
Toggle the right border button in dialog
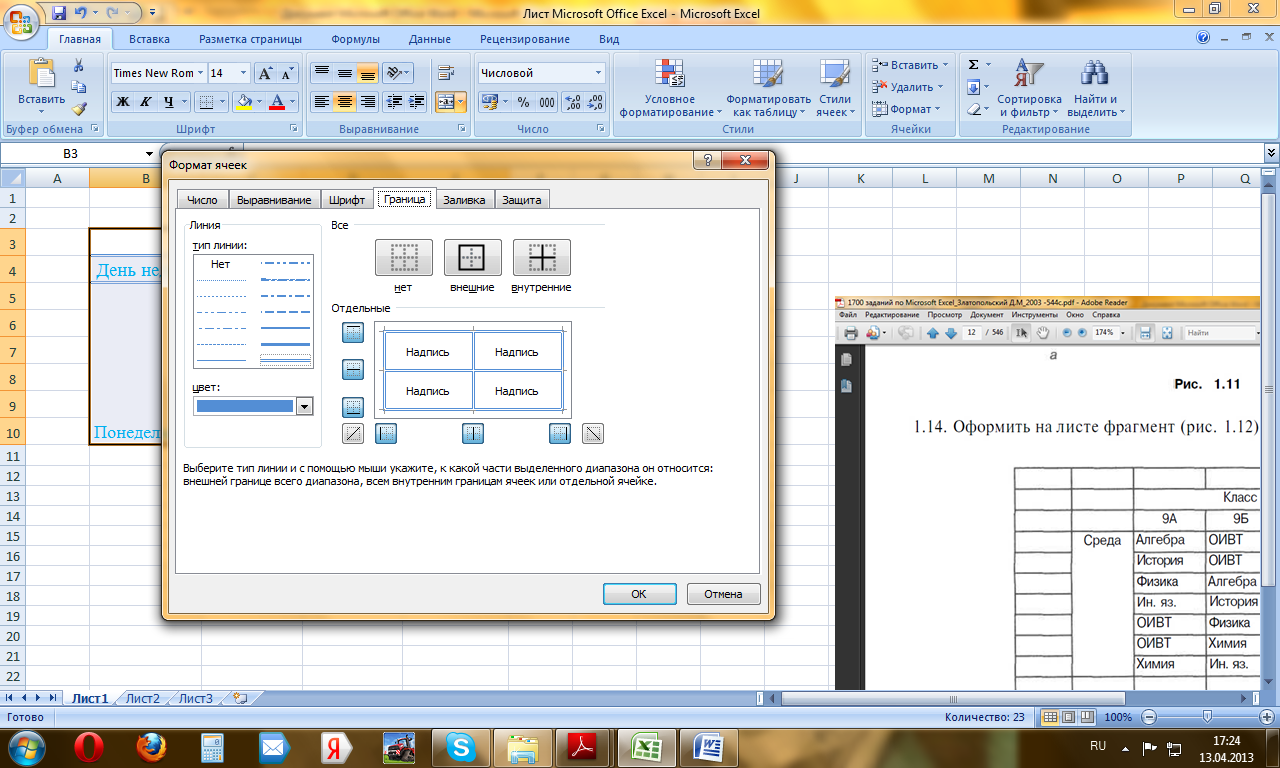(560, 433)
